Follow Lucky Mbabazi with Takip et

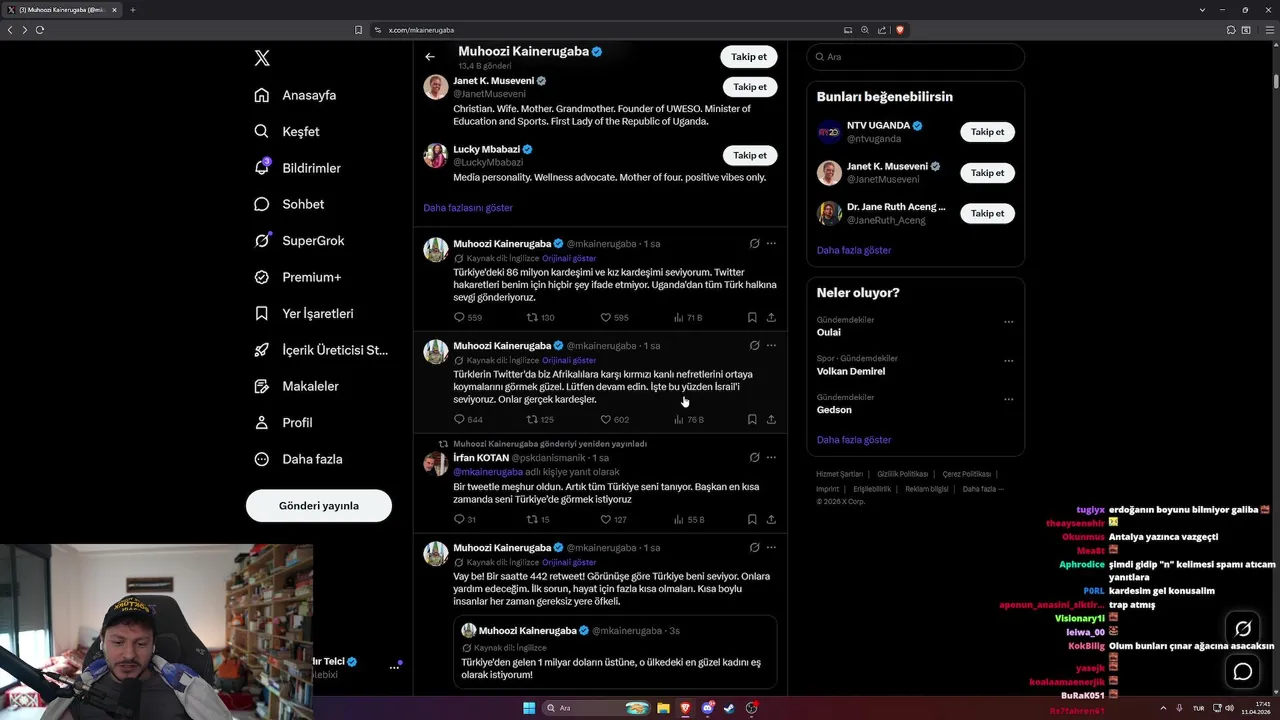[750, 155]
